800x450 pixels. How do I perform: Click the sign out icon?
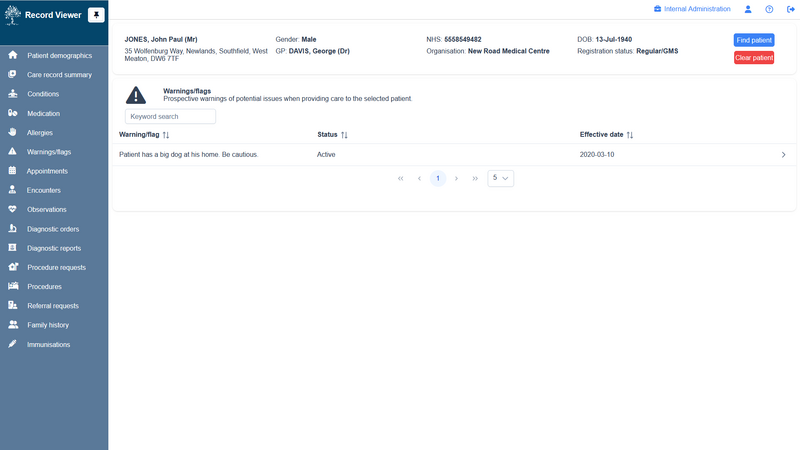click(x=790, y=9)
